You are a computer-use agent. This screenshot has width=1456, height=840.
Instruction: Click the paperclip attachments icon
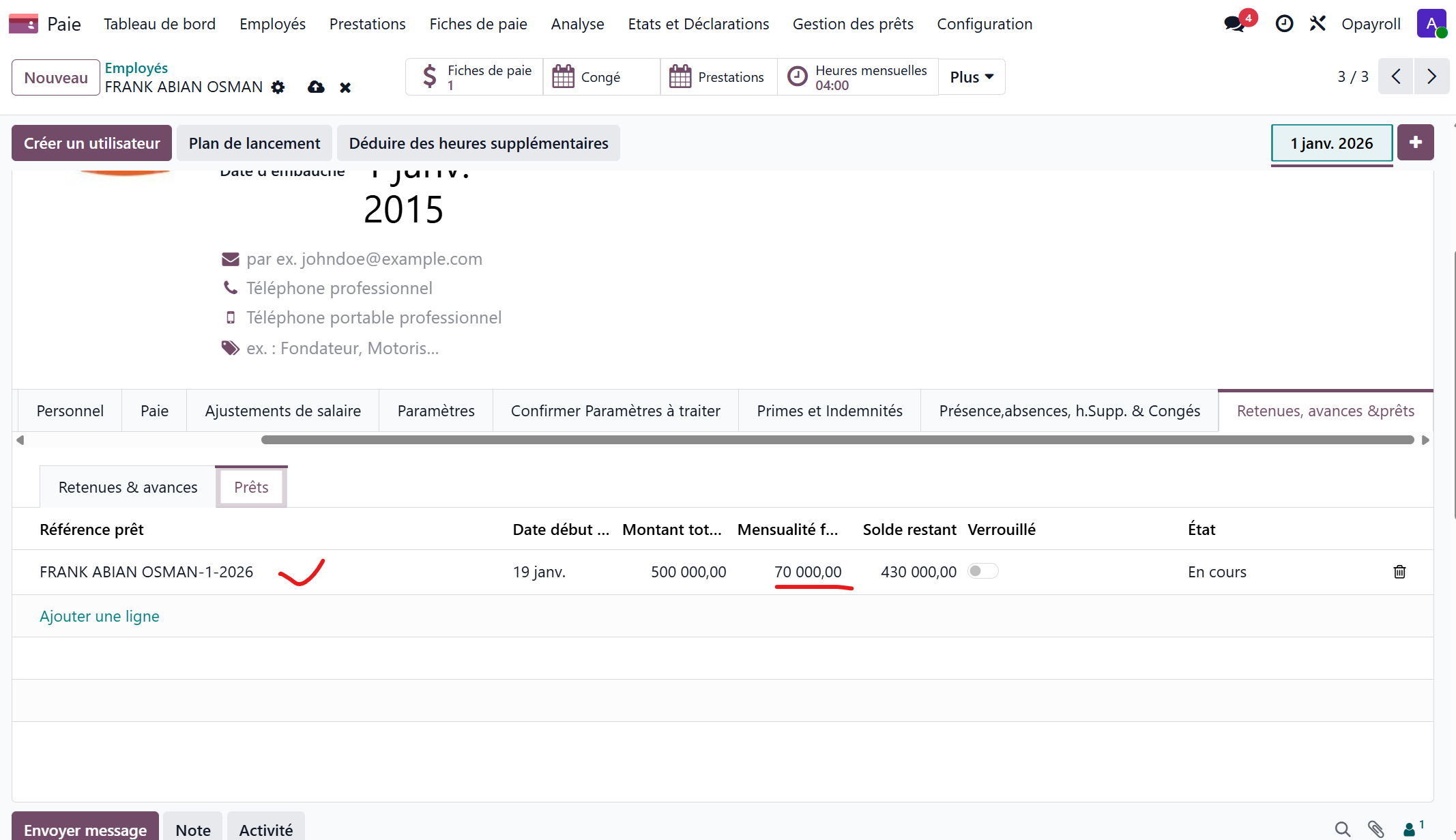click(1375, 829)
